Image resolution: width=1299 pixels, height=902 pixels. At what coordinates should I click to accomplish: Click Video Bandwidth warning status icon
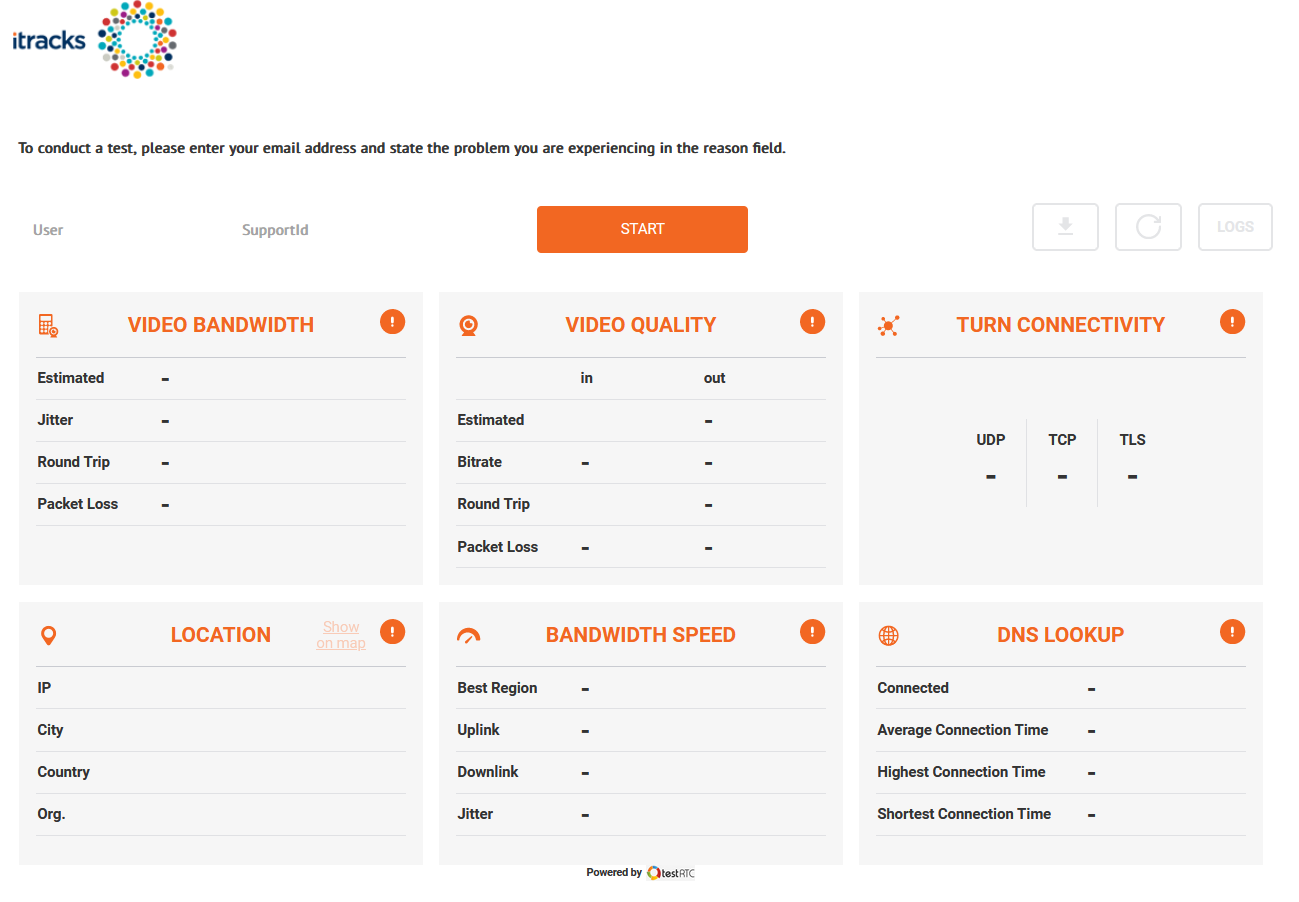[393, 322]
